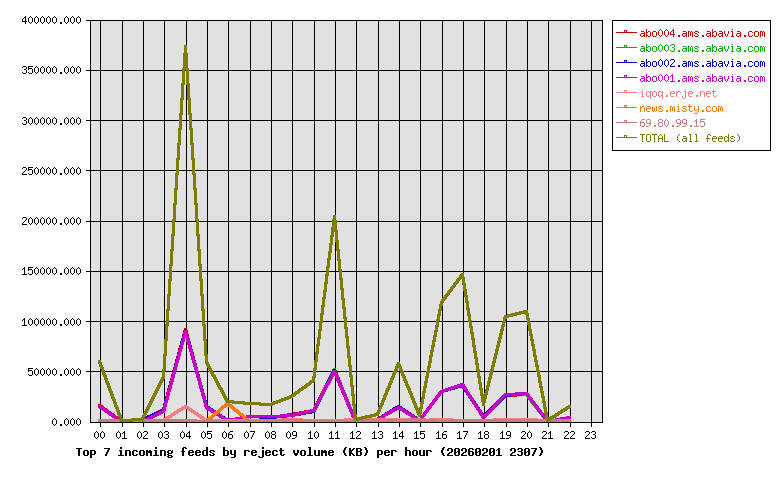This screenshot has width=780, height=480.
Task: Click the 100000.000 y-axis label
Action: point(51,322)
